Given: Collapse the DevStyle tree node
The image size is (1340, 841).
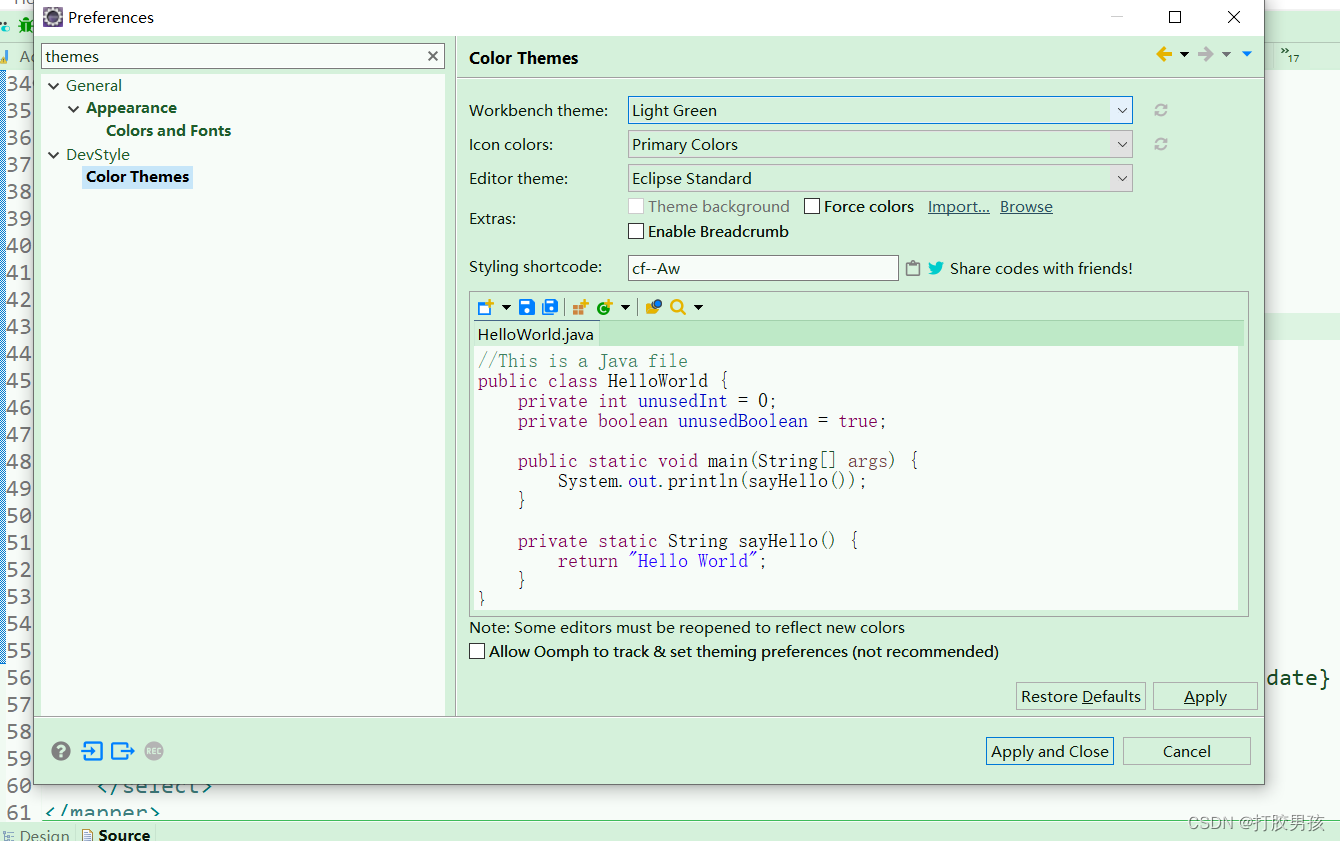Looking at the screenshot, I should (54, 155).
